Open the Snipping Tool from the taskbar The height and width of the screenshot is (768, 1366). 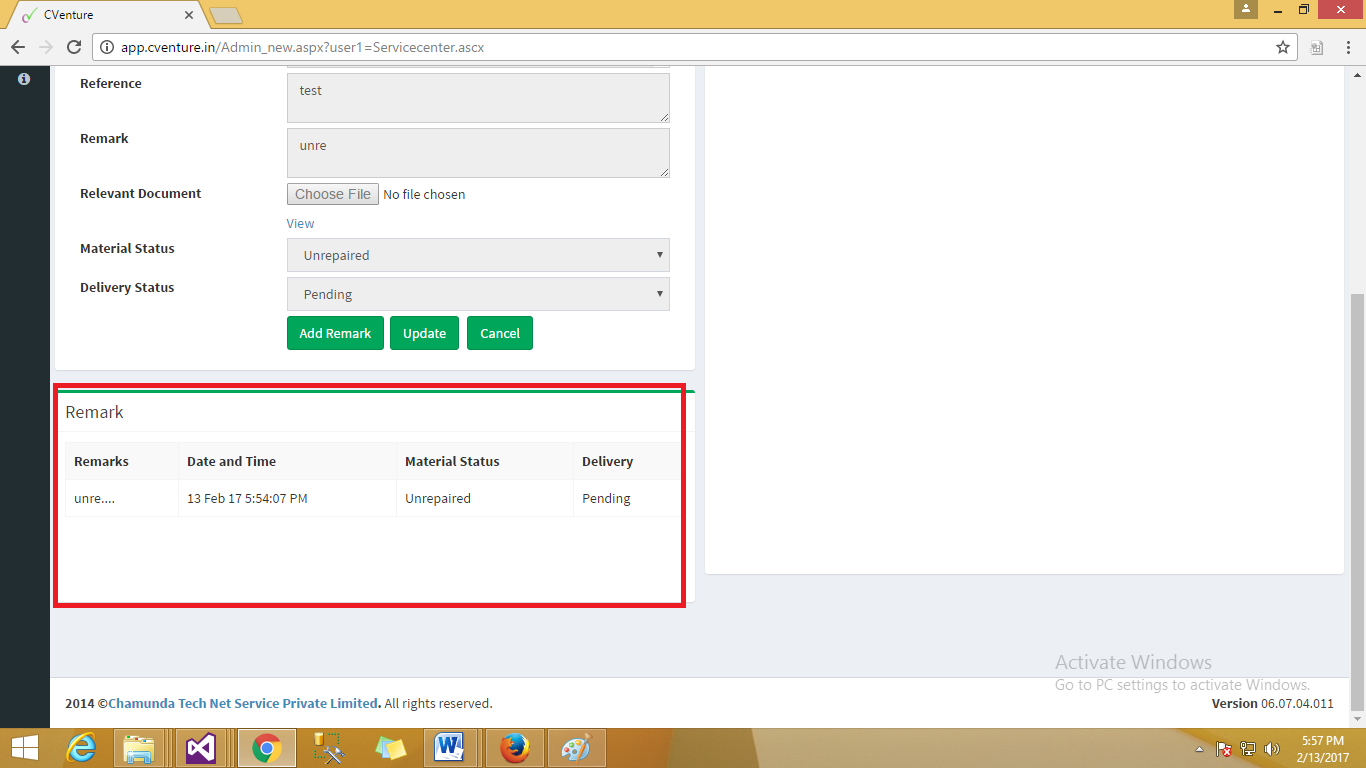[328, 748]
